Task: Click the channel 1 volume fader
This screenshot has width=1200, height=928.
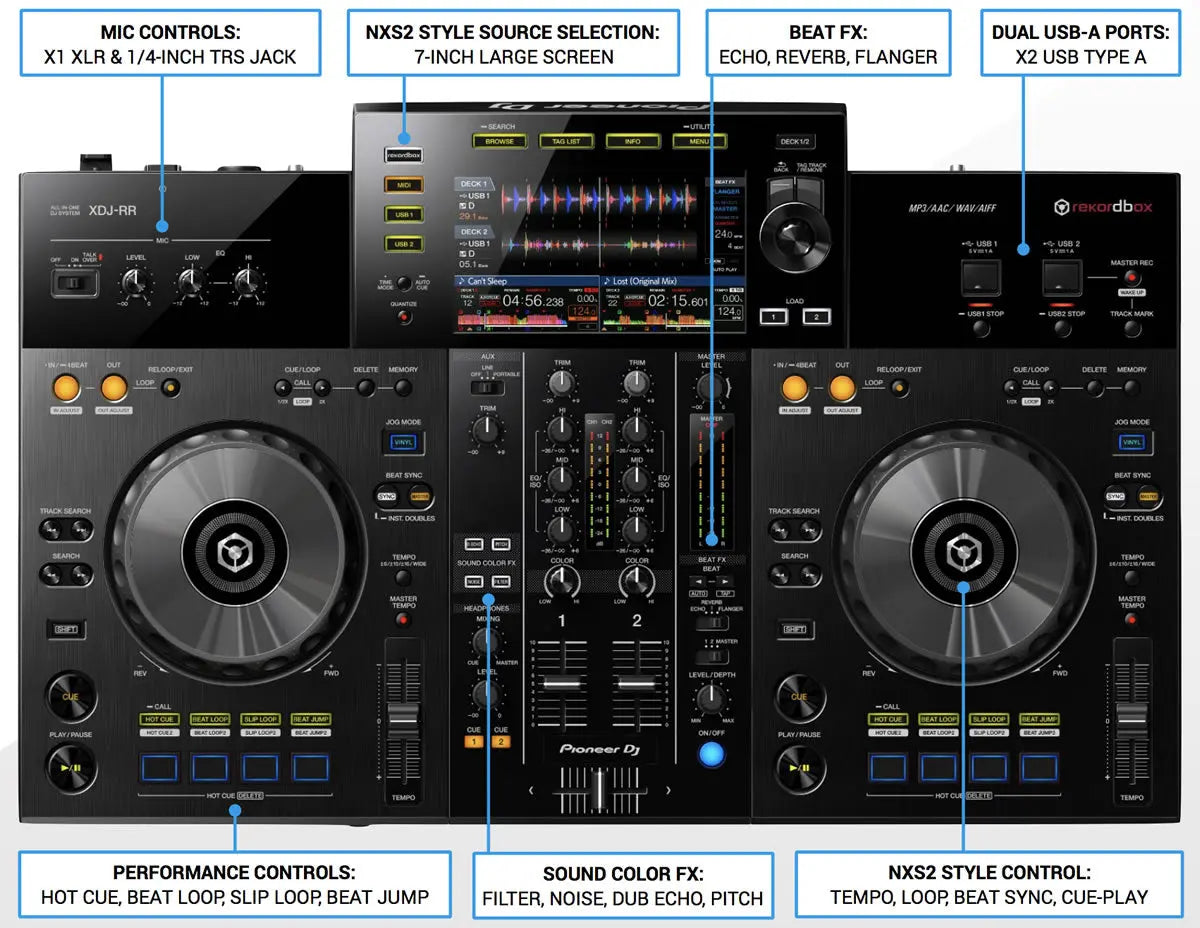Action: pos(562,682)
